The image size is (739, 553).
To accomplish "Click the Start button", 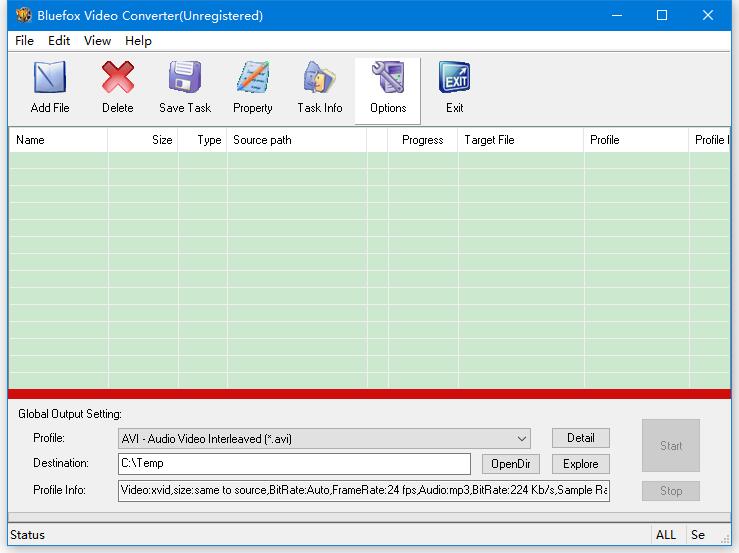I will (x=671, y=446).
